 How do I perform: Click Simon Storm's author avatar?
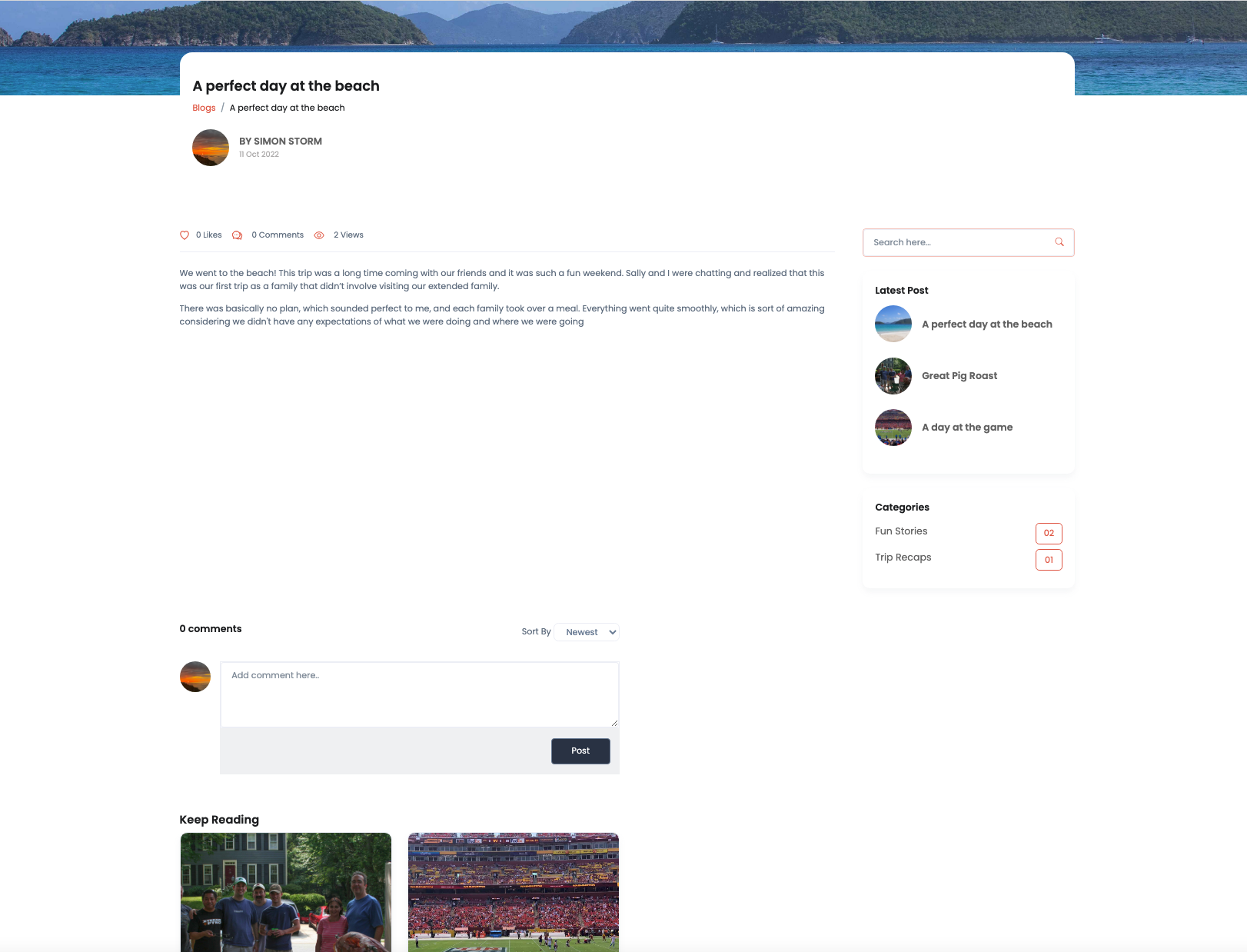[211, 148]
